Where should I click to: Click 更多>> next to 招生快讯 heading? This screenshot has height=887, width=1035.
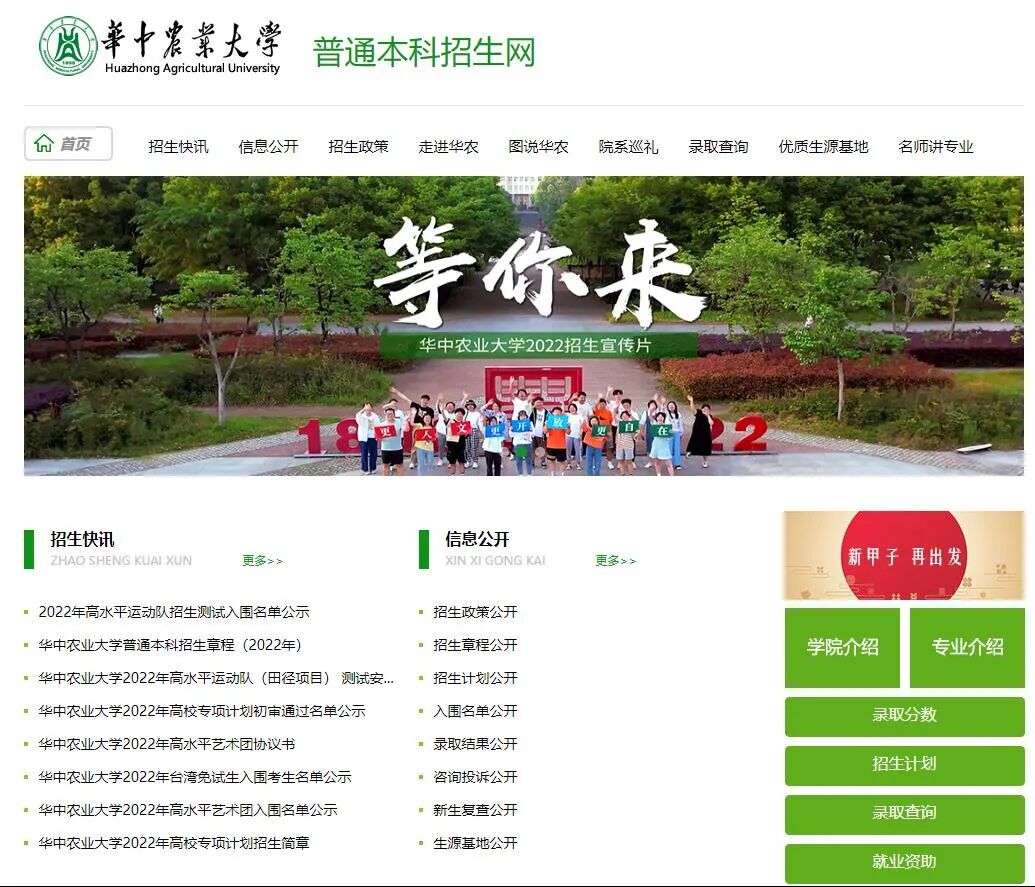point(262,560)
